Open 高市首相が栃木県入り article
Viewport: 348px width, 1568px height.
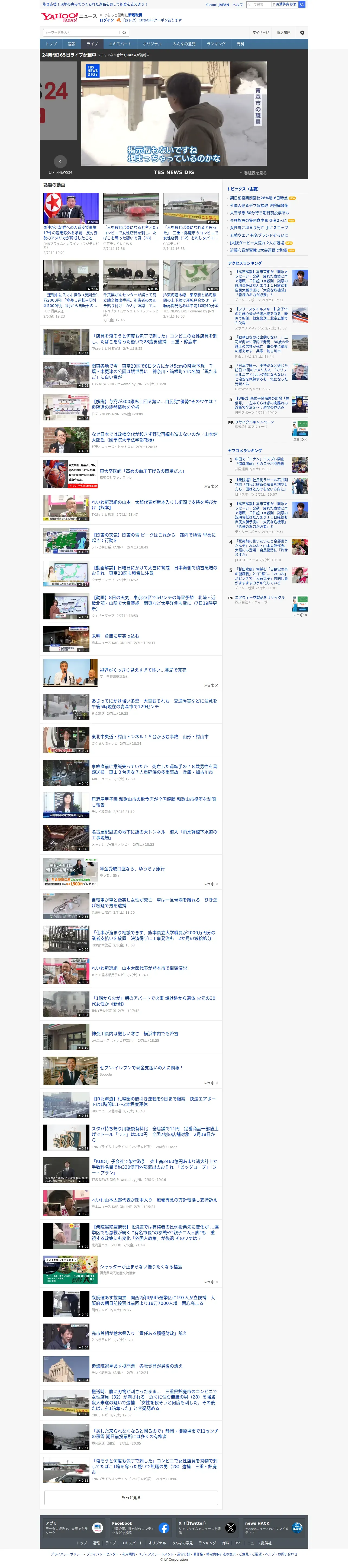tap(139, 1333)
